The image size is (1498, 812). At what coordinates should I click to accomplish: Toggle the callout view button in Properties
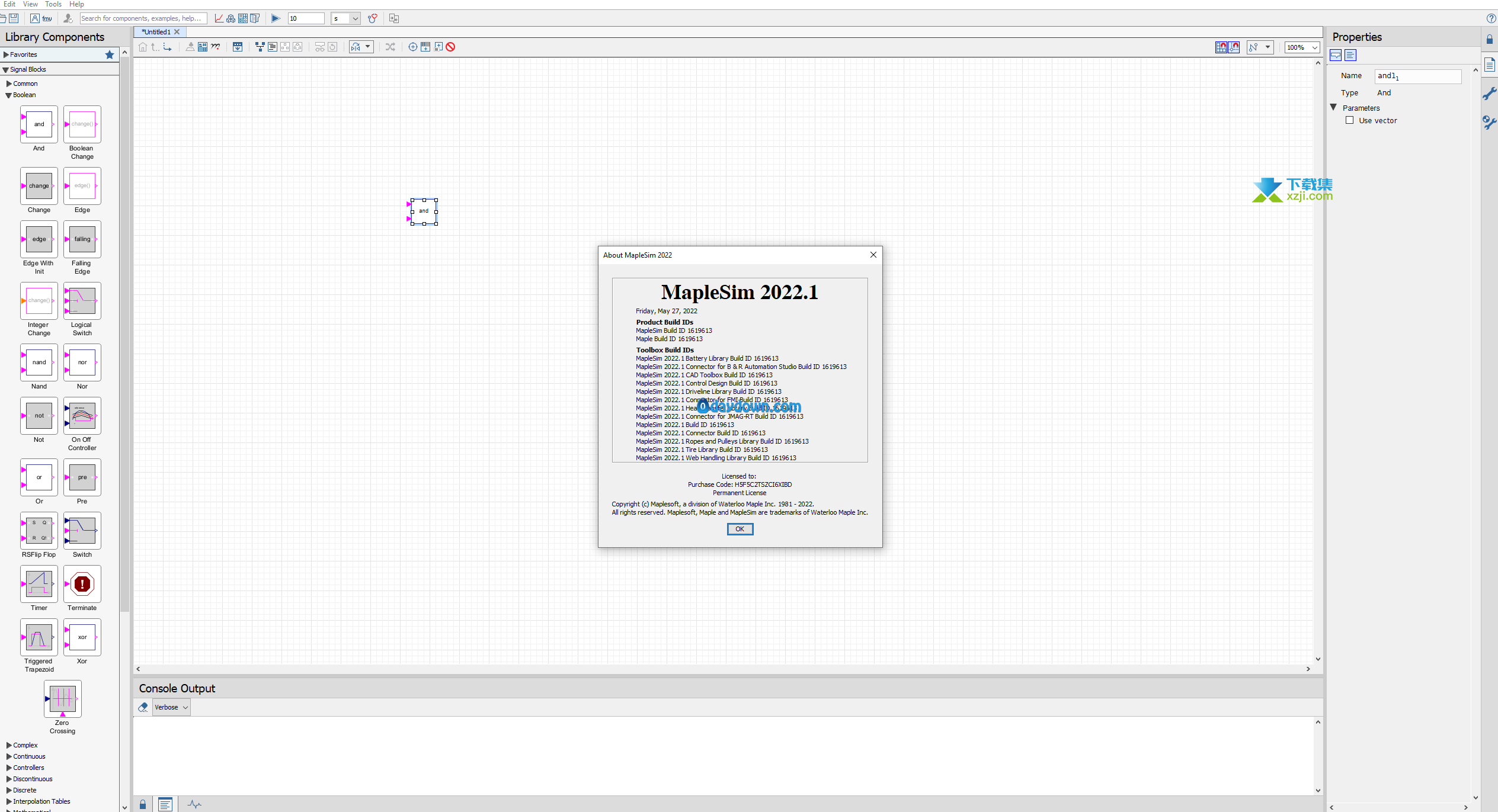tap(1336, 55)
